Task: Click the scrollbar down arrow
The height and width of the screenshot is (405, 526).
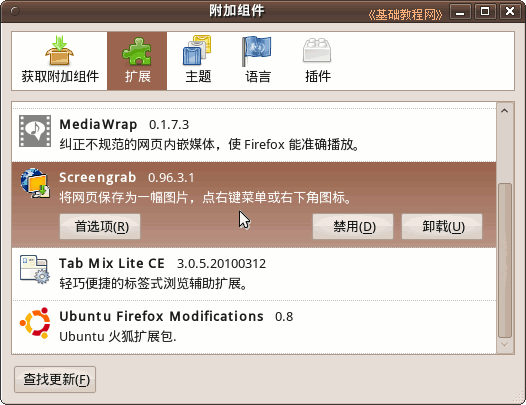Action: (505, 345)
